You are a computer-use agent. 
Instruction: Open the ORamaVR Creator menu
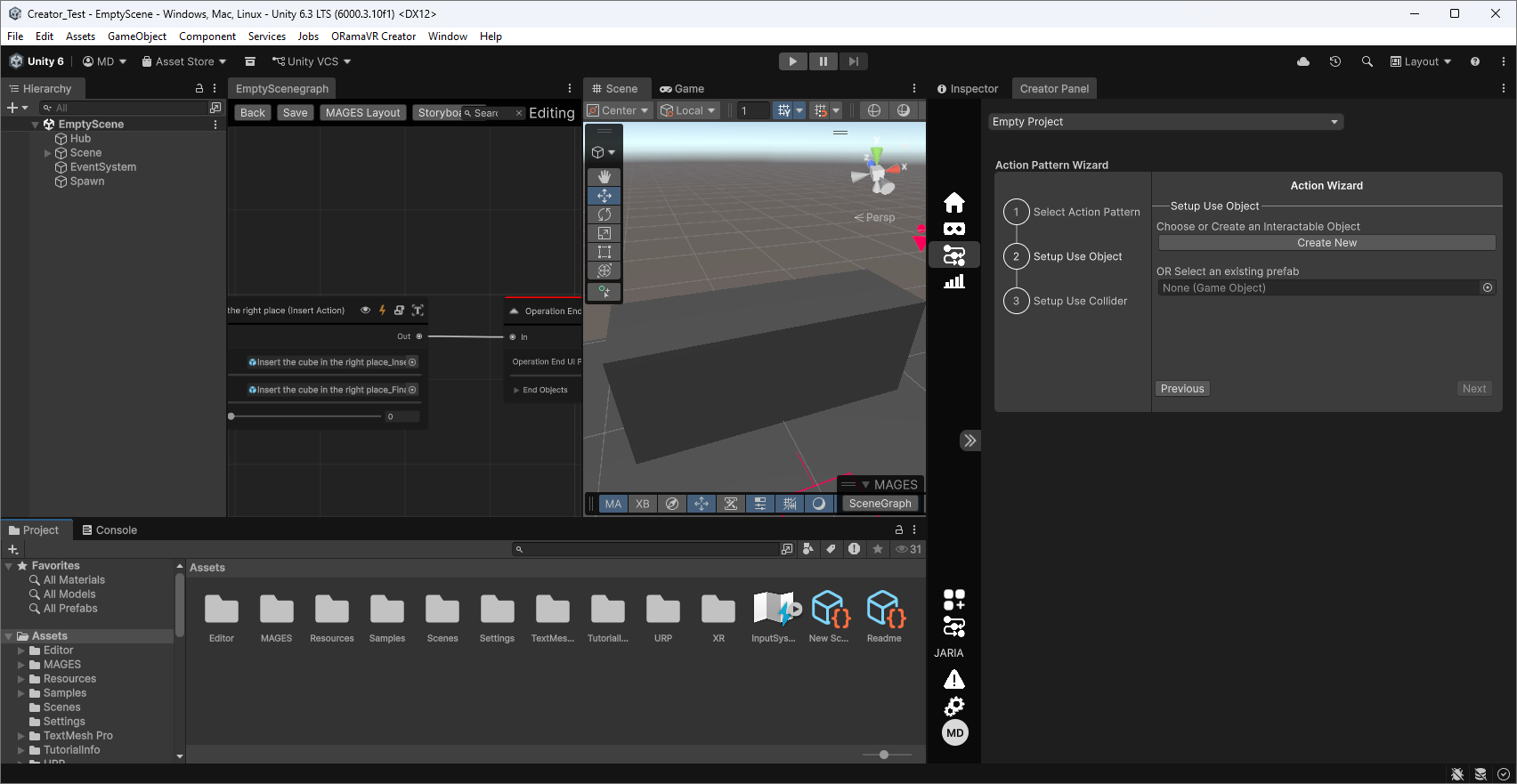[373, 36]
